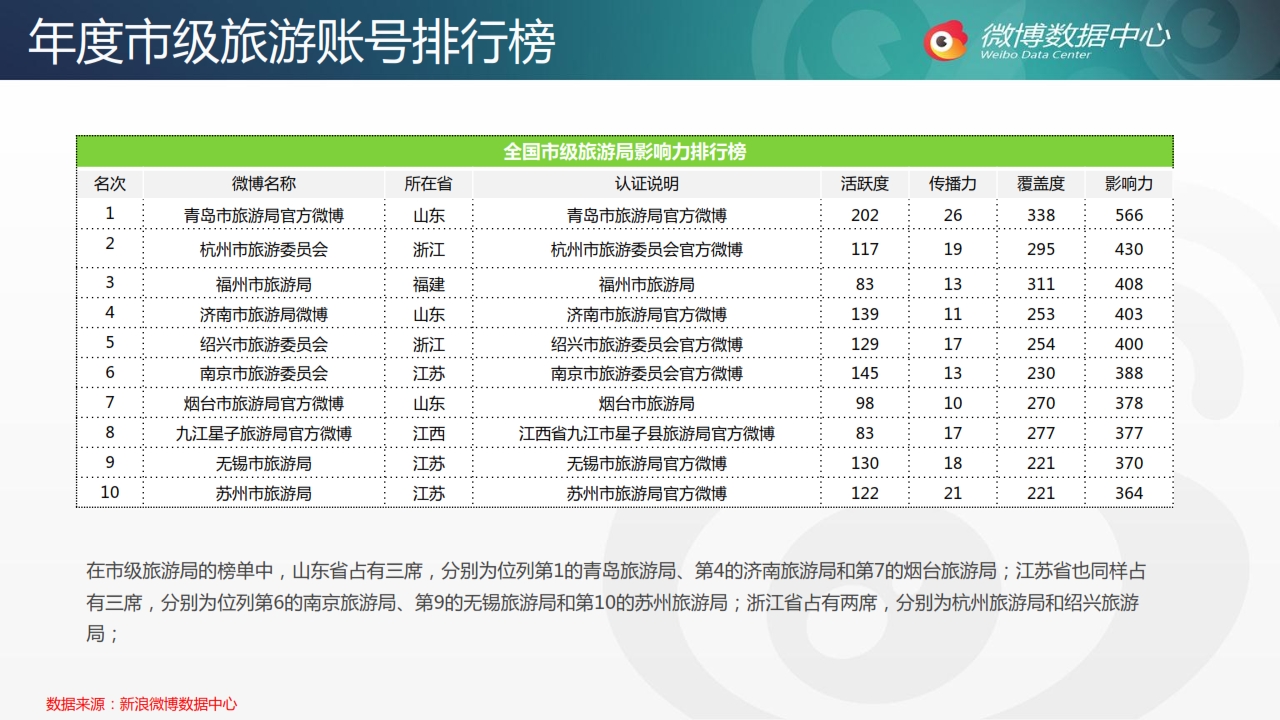Click rank number 7 in 名次 column
This screenshot has height=720, width=1280.
click(x=110, y=402)
